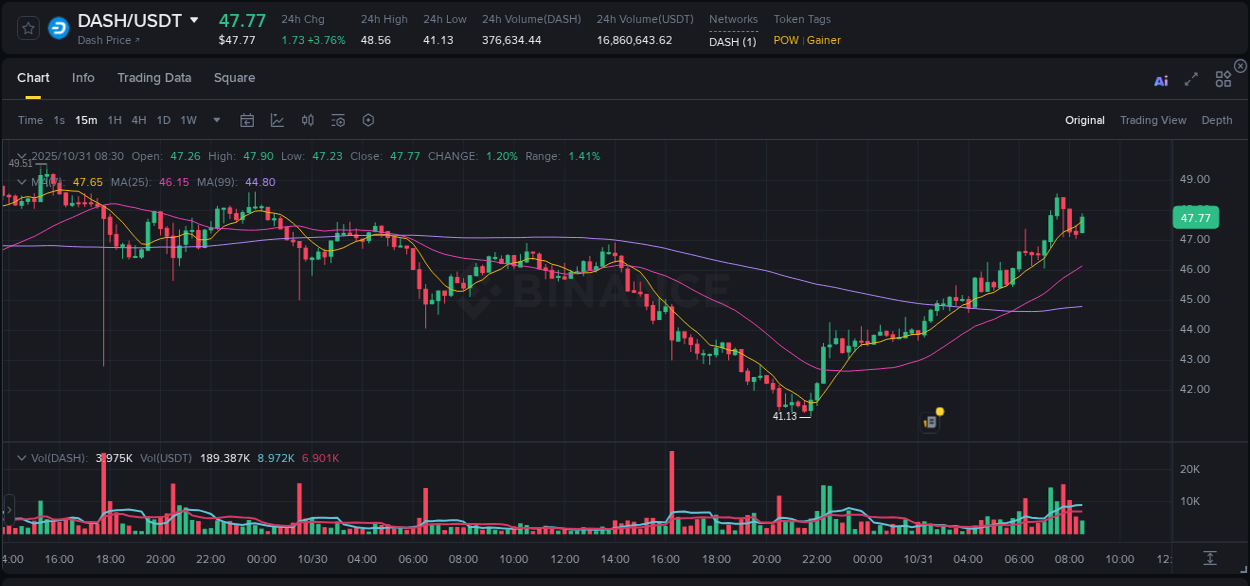Open the candlestick comparison icon
Image resolution: width=1250 pixels, height=586 pixels.
coord(307,120)
